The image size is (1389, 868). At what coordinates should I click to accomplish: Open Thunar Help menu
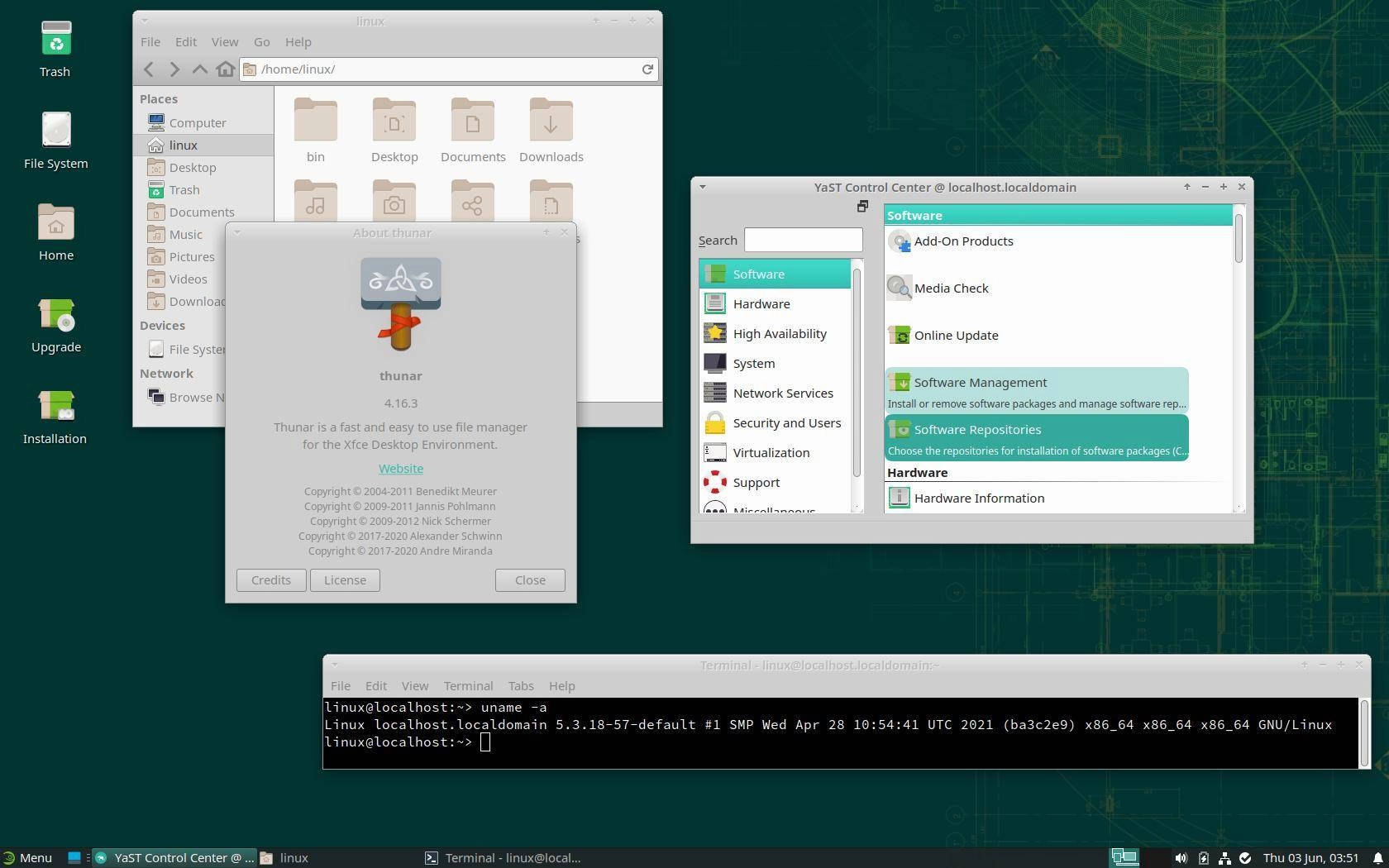(x=298, y=41)
